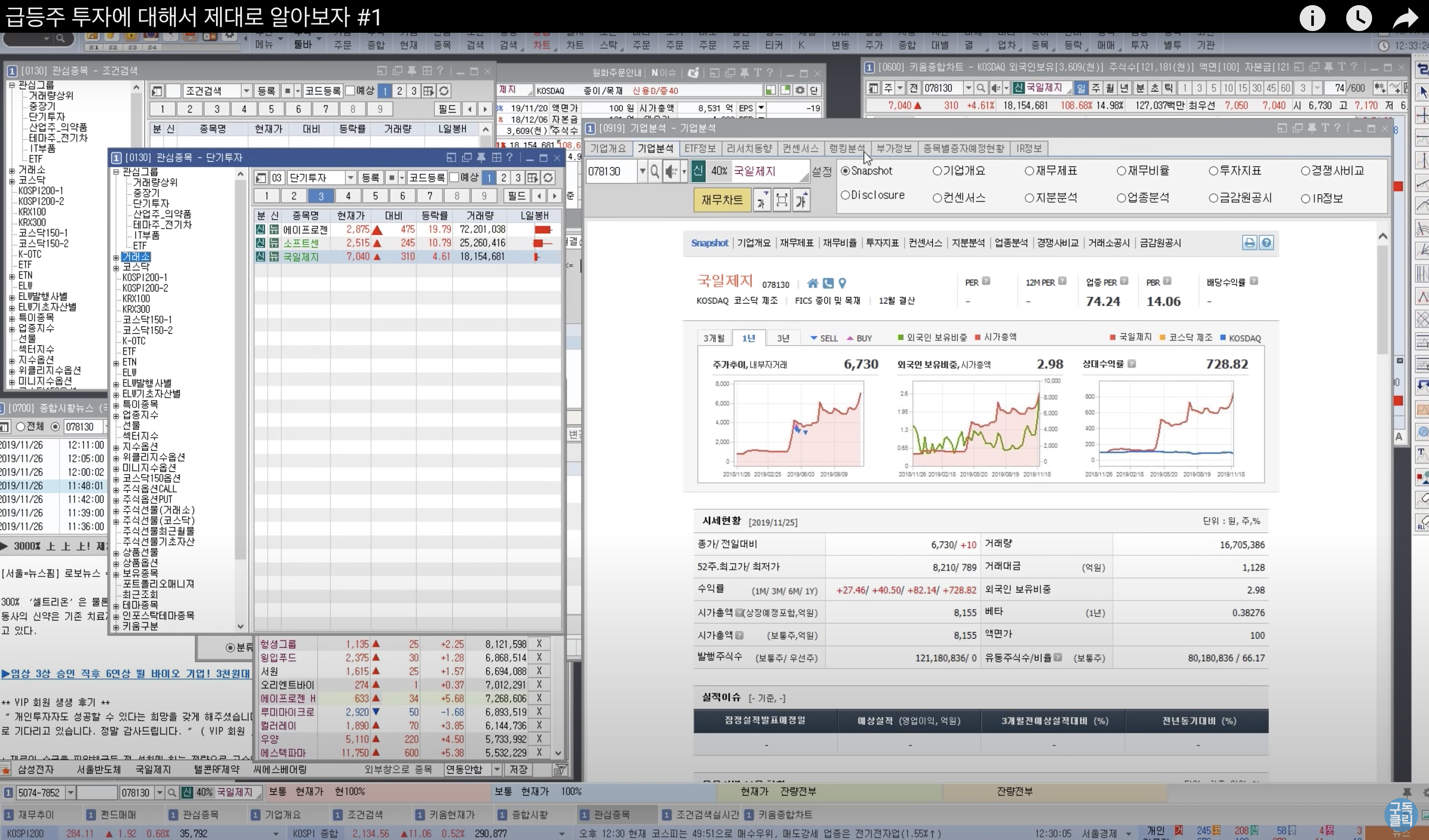Click red daily candle bar for 에이프로젠
Viewport: 1429px width, 840px height.
tap(542, 230)
